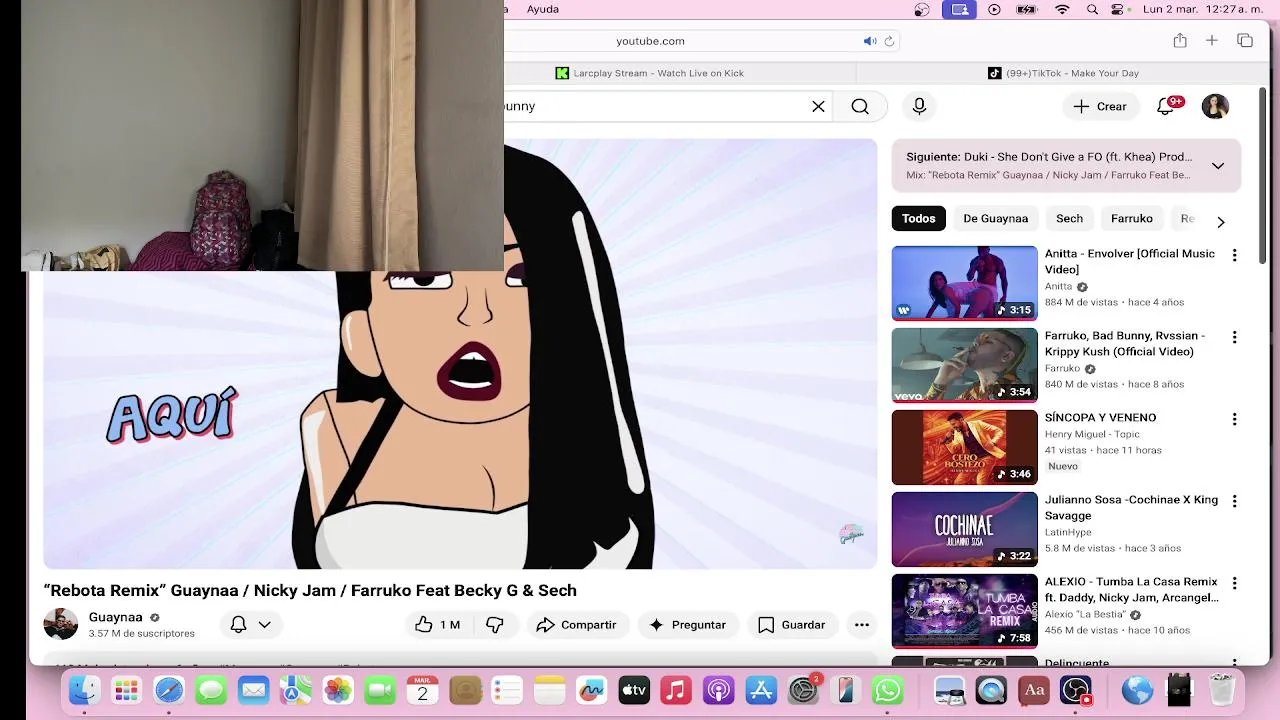
Task: Open options for the Cochinae video
Action: (1234, 502)
